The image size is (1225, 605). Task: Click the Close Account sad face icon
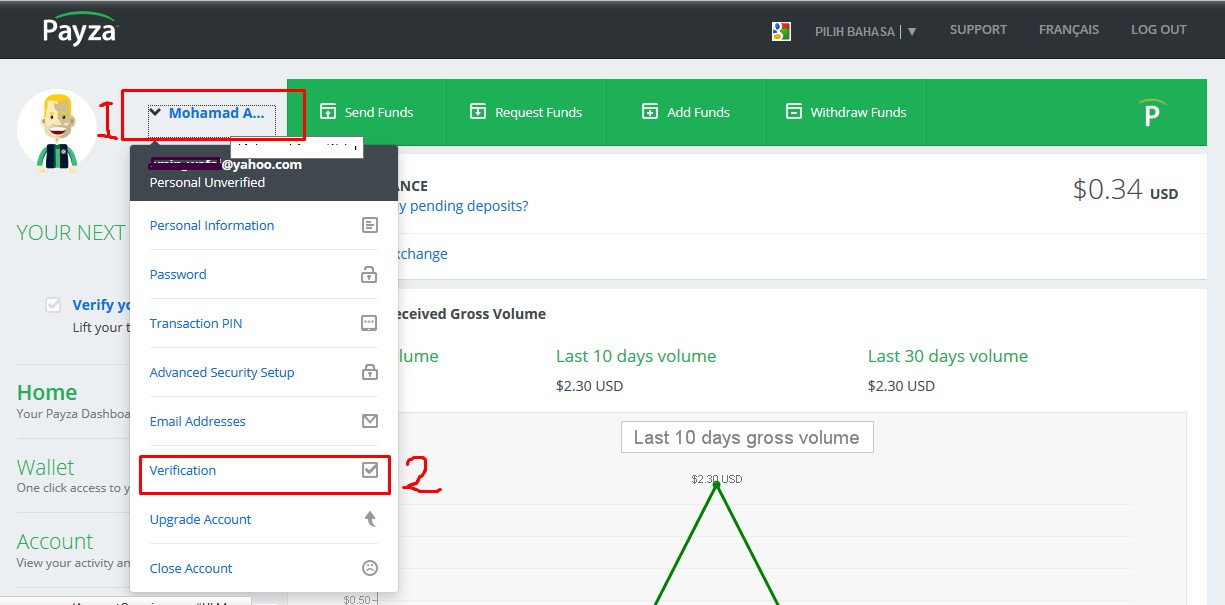click(x=370, y=568)
